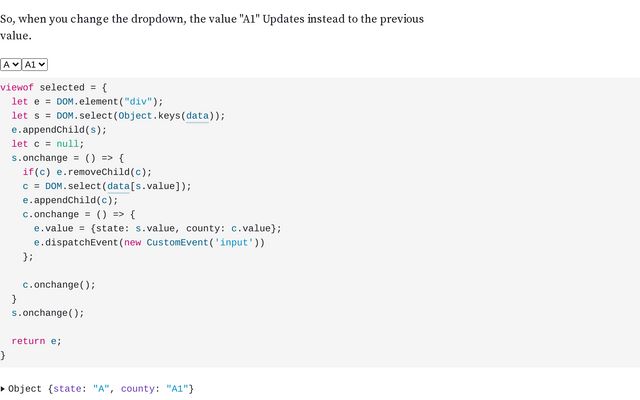Screen dimensions: 640x400
Task: Click underlined "data" in the Object.keys line
Action: [x=197, y=116]
